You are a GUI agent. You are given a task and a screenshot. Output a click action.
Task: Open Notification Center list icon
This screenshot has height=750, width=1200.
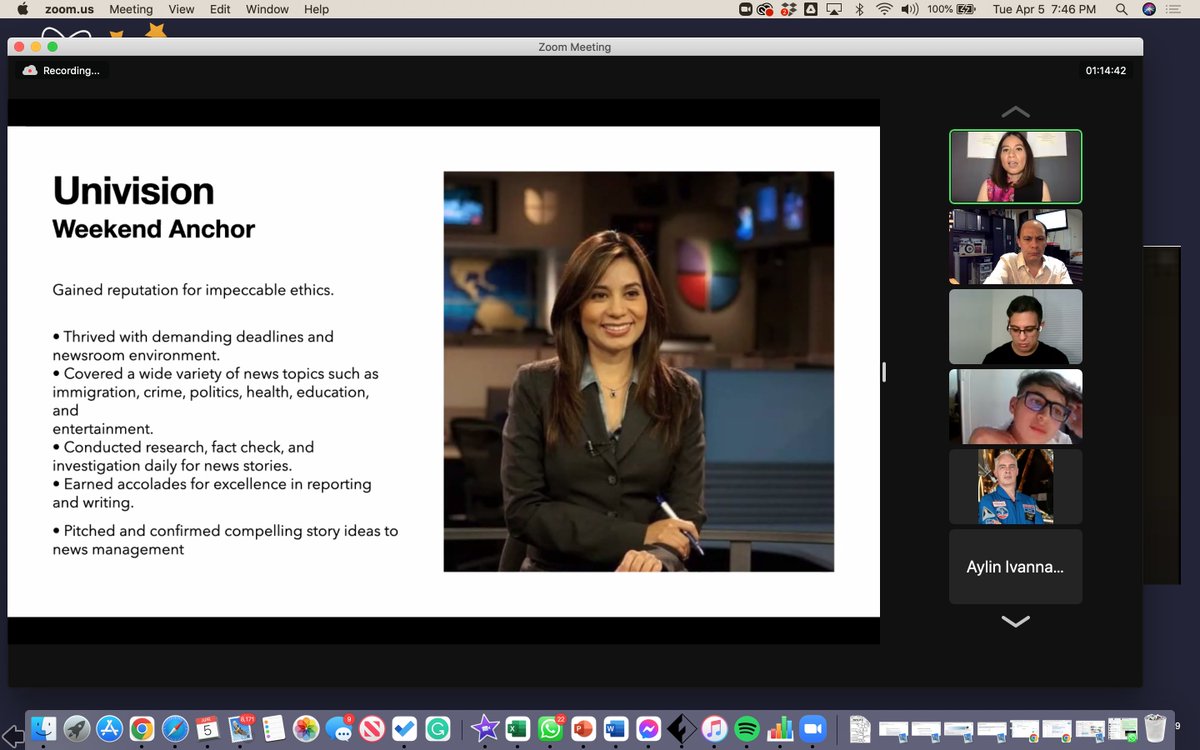click(1174, 9)
